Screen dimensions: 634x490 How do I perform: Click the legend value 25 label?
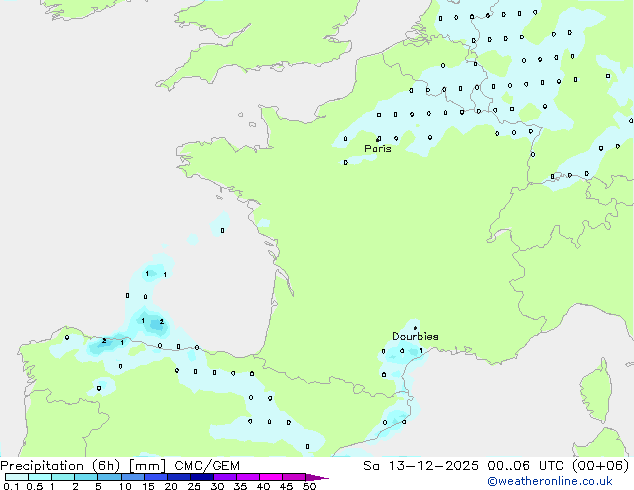point(193,486)
